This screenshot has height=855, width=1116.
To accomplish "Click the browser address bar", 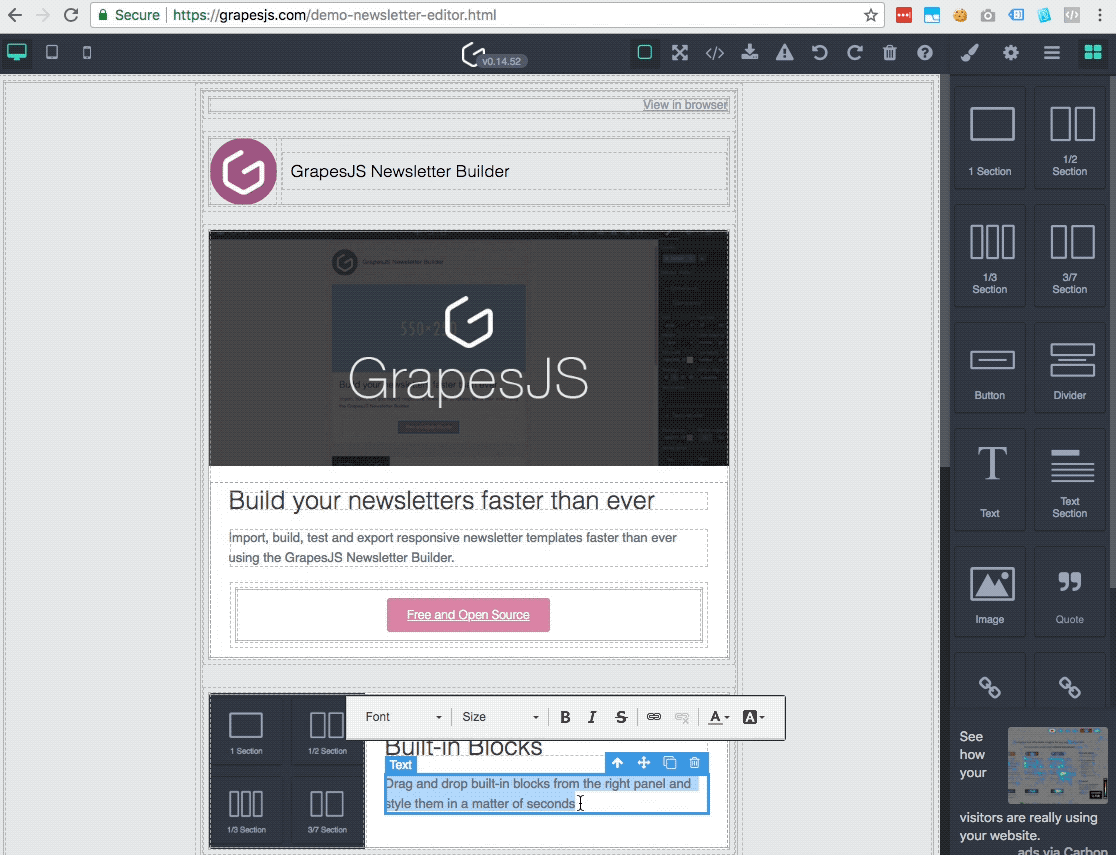I will 400,15.
